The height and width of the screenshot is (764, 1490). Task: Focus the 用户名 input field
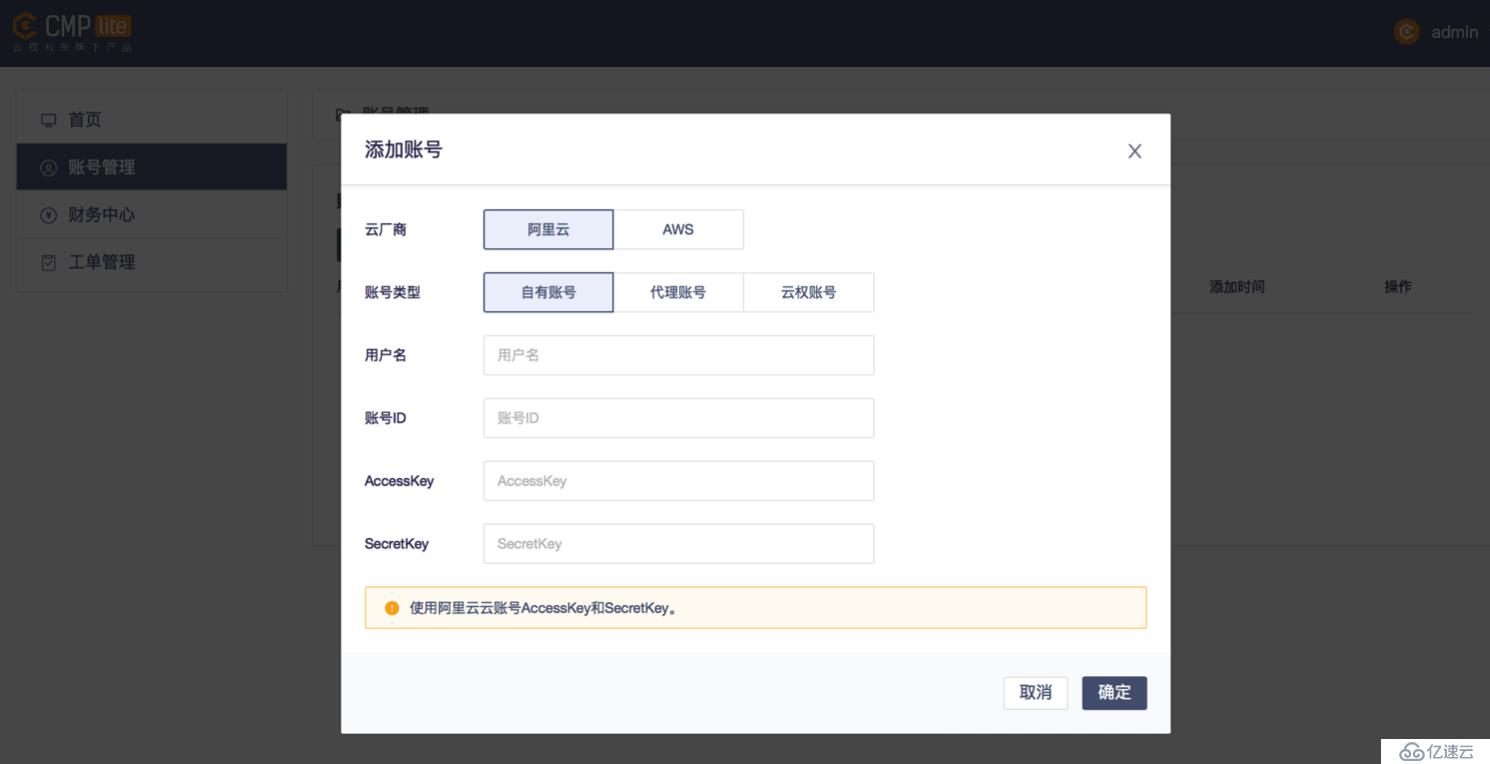tap(678, 355)
